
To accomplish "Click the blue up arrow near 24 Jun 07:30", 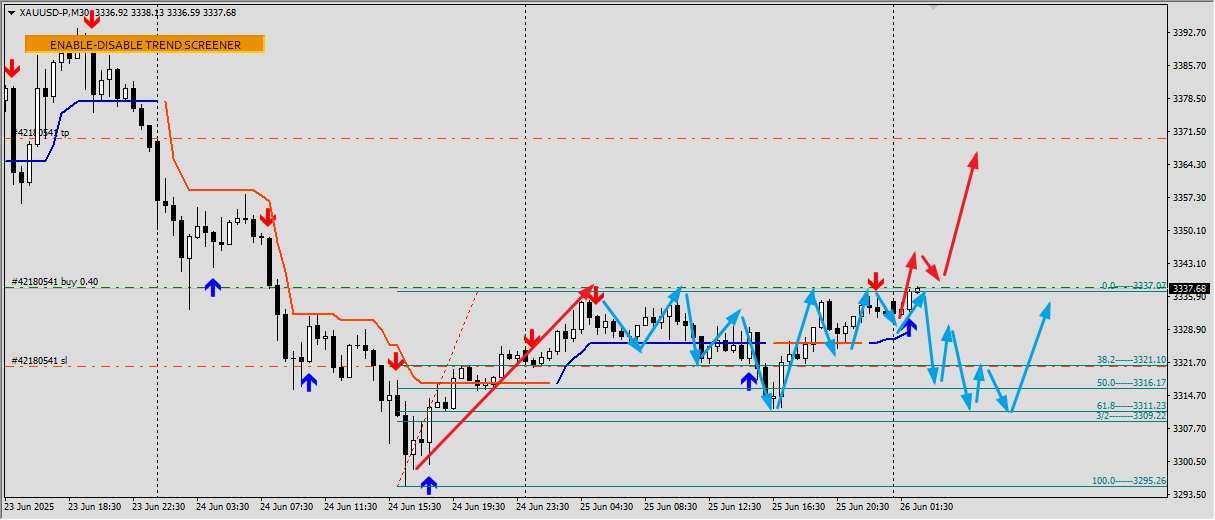I will [308, 381].
